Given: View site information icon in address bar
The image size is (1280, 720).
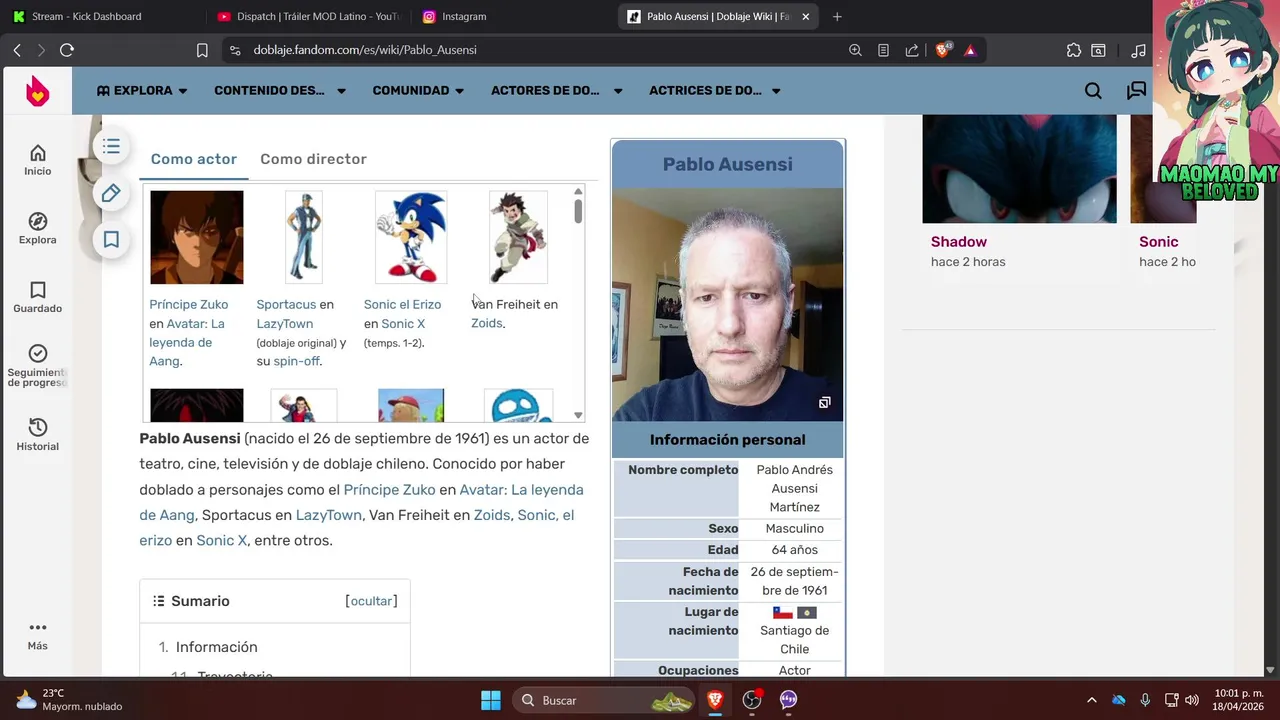Looking at the screenshot, I should (x=234, y=50).
